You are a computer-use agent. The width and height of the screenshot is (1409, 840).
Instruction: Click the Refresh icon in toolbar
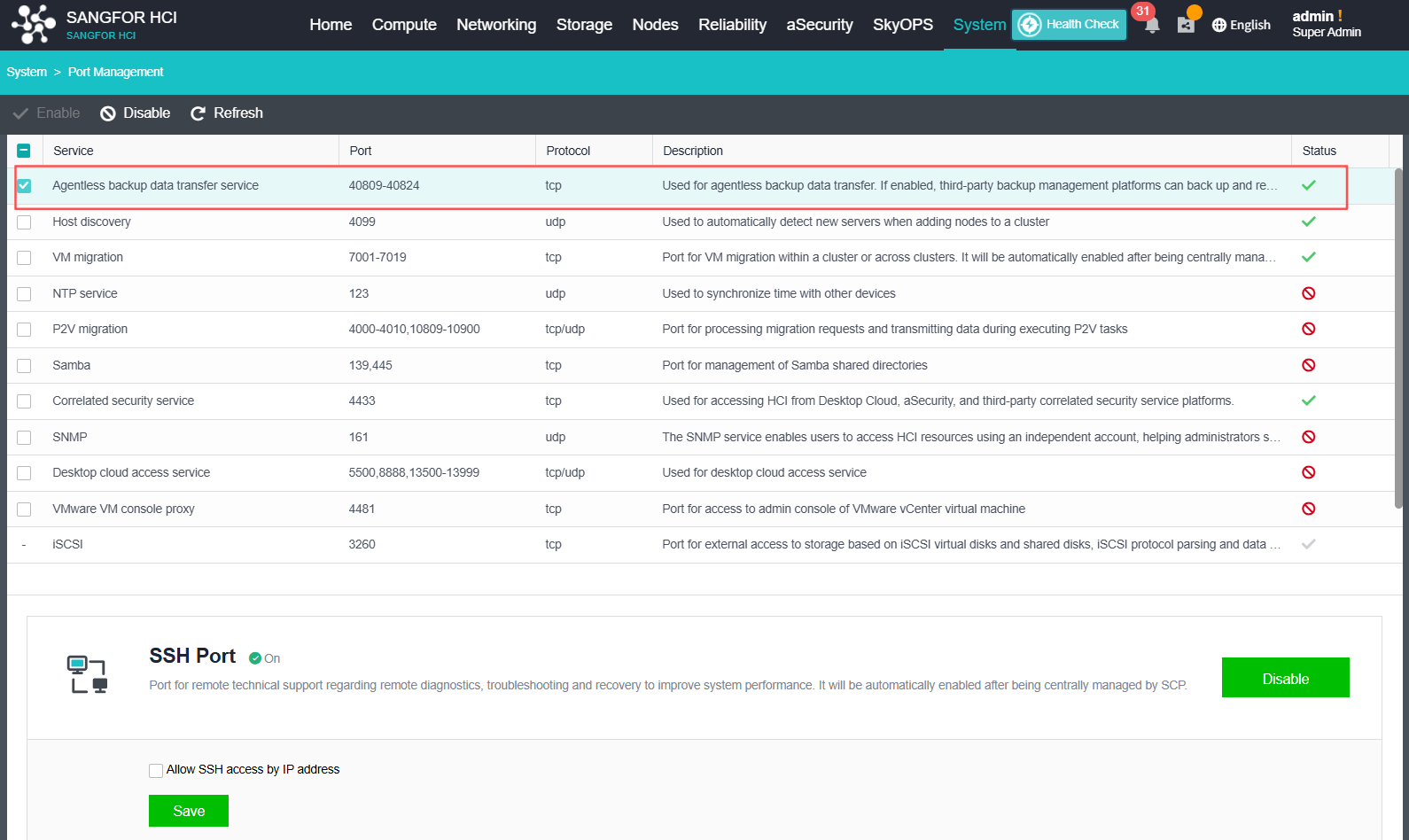(198, 113)
